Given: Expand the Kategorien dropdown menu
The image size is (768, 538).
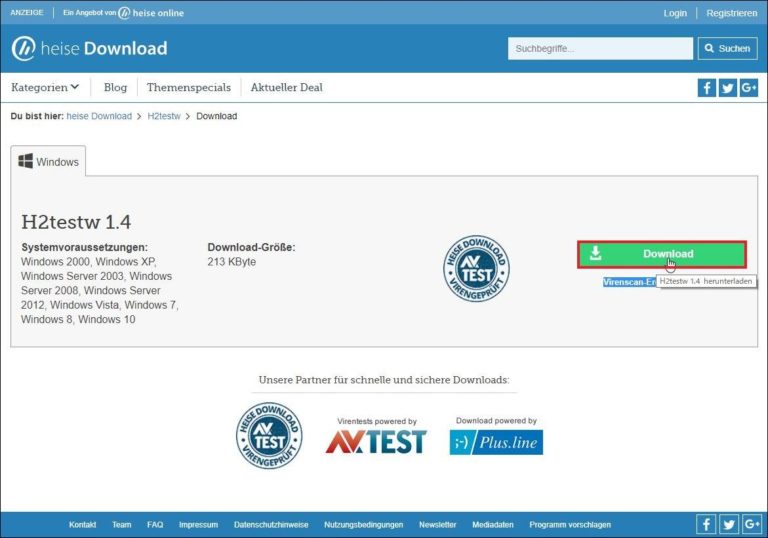Looking at the screenshot, I should pyautogui.click(x=45, y=87).
